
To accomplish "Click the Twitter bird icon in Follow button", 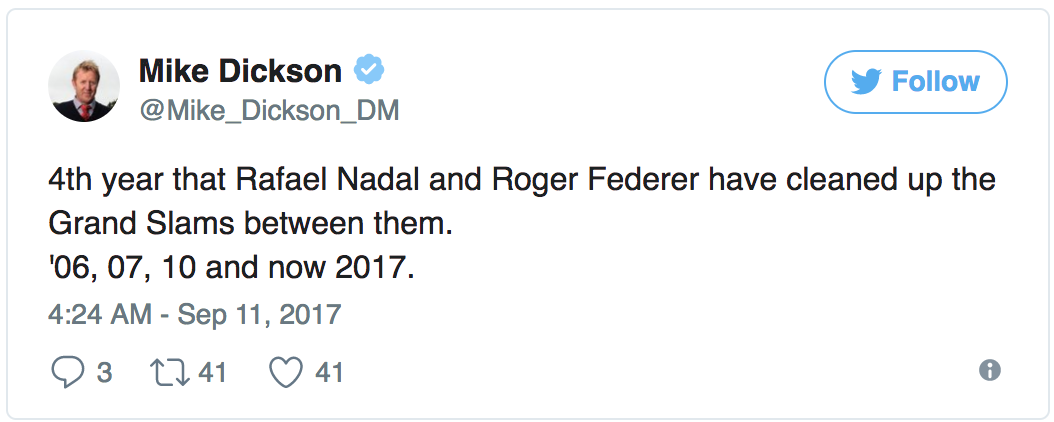I will click(x=866, y=82).
